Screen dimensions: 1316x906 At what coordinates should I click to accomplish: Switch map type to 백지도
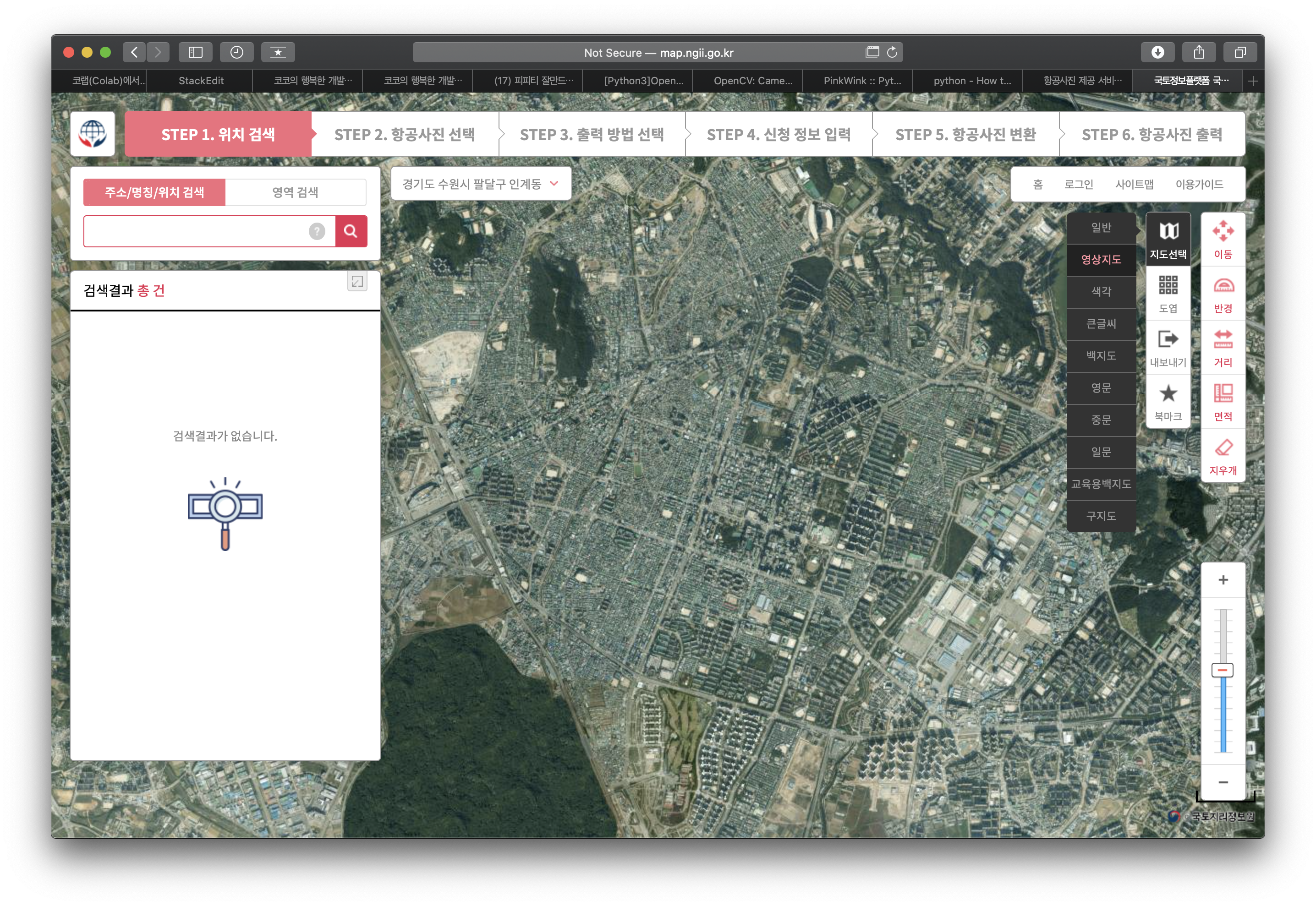point(1101,355)
